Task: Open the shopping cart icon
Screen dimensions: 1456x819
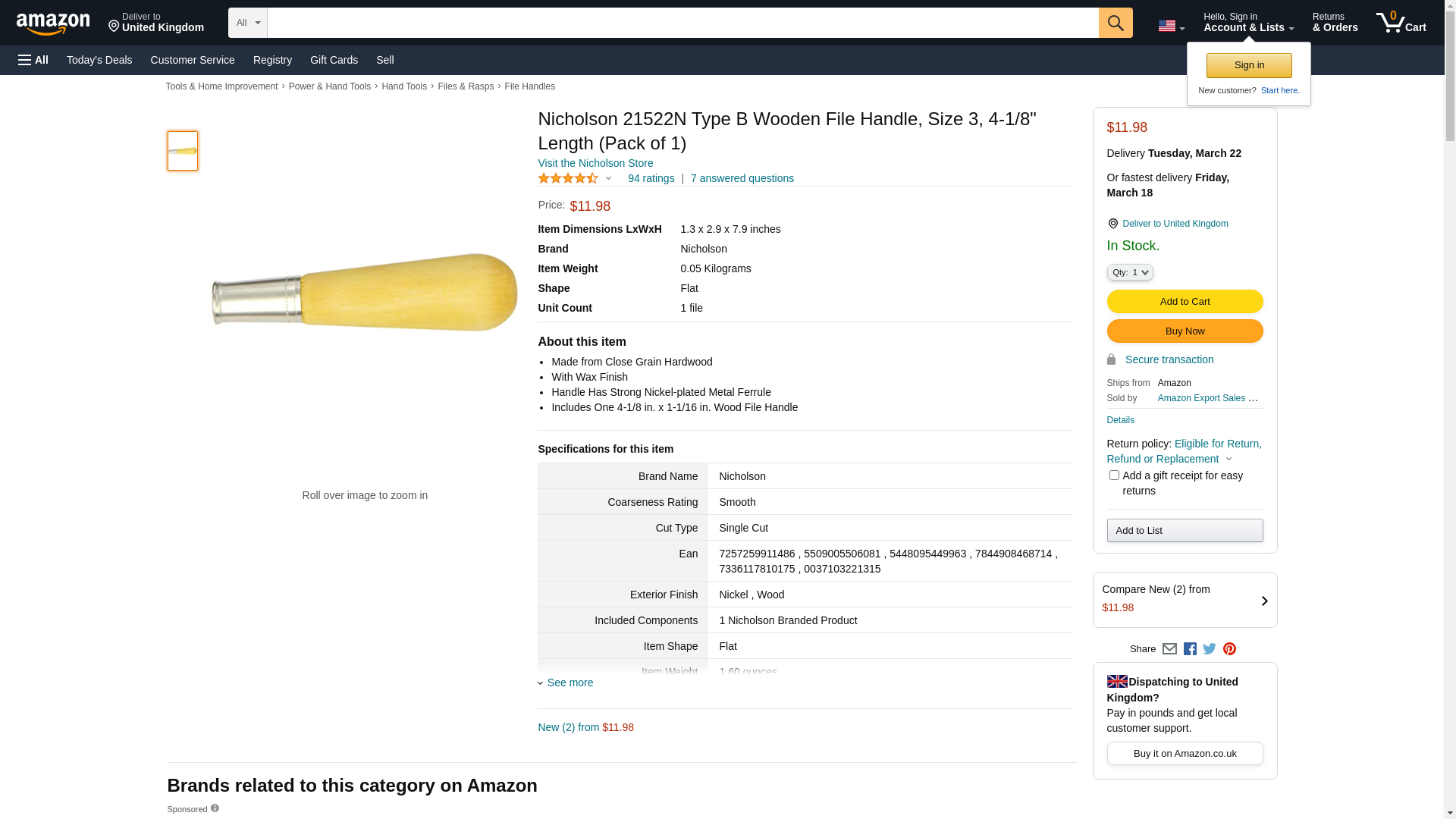Action: (1401, 23)
